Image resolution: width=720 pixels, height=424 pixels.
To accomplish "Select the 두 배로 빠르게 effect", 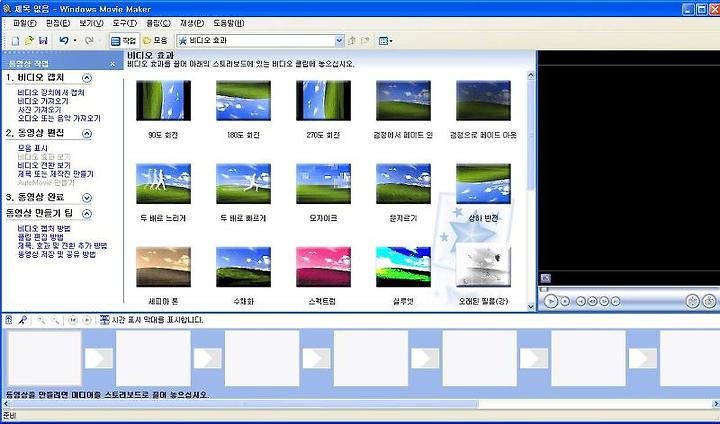I will click(x=243, y=184).
